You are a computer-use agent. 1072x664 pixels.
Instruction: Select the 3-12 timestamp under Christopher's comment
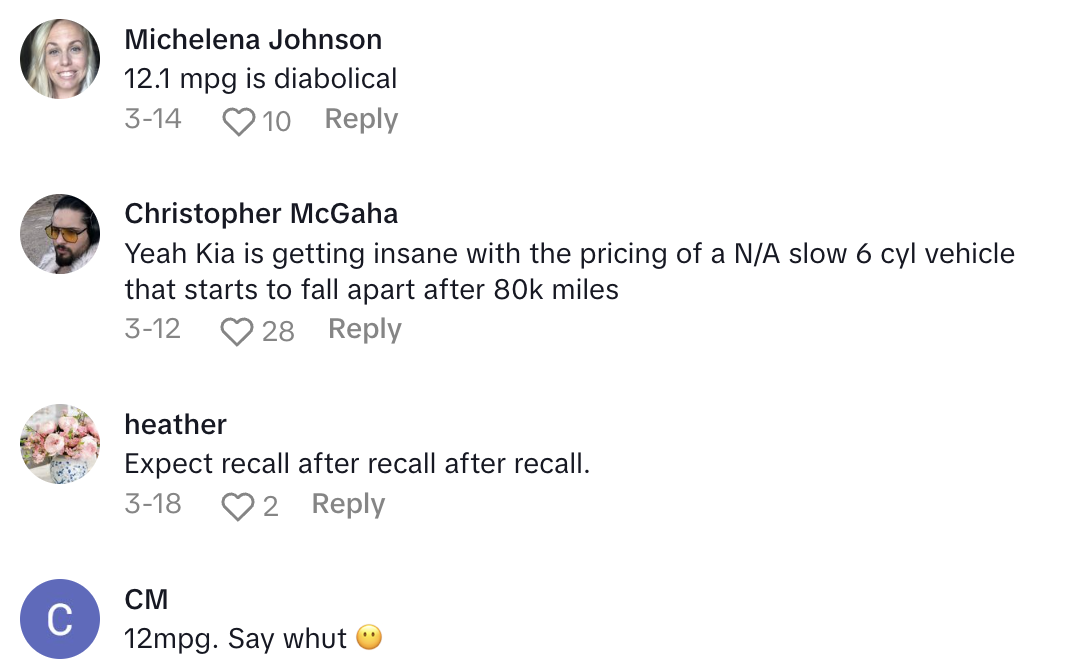point(152,330)
